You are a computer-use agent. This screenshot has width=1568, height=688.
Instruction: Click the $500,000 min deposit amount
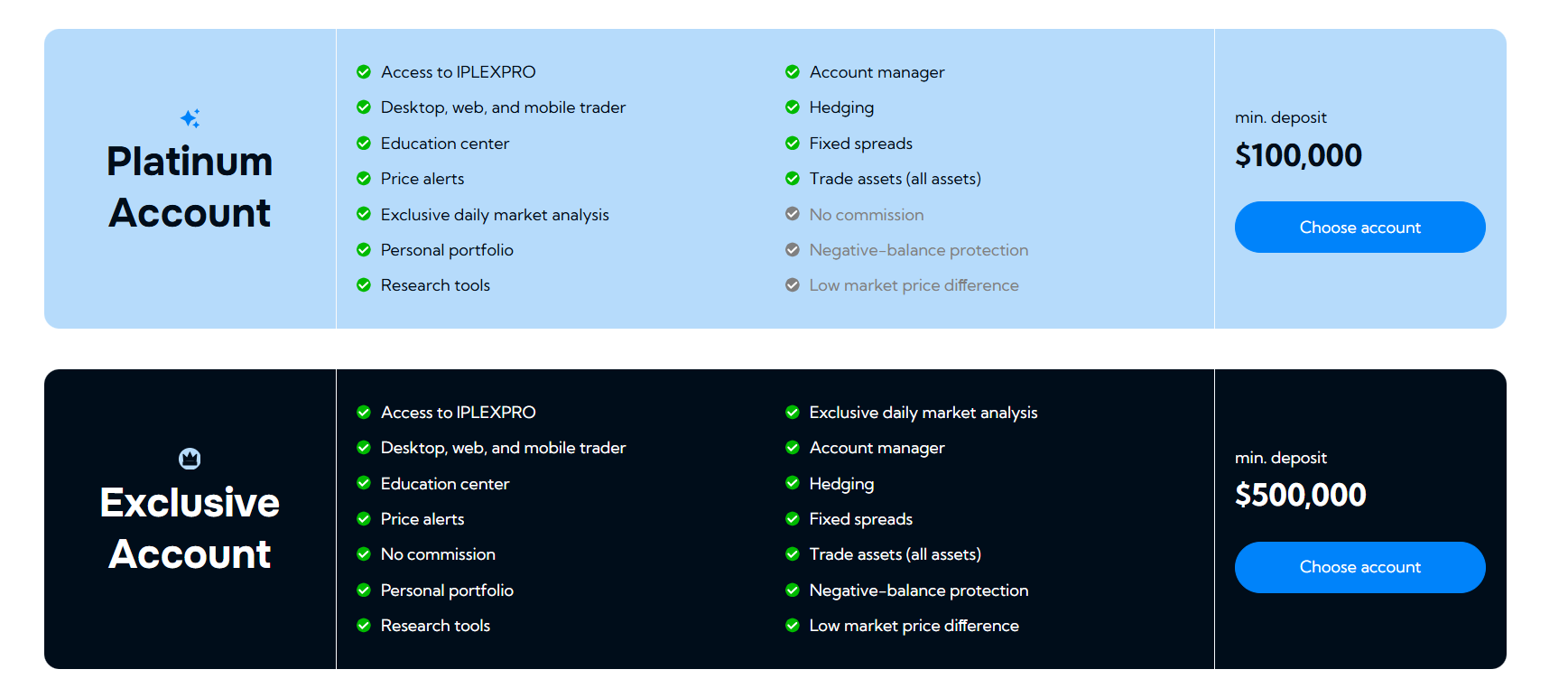[x=1301, y=494]
